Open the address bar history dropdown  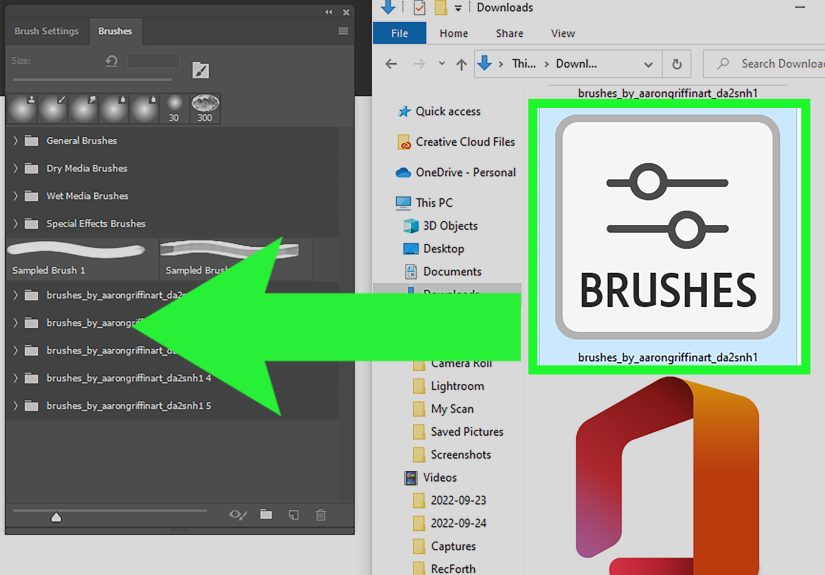coord(648,65)
